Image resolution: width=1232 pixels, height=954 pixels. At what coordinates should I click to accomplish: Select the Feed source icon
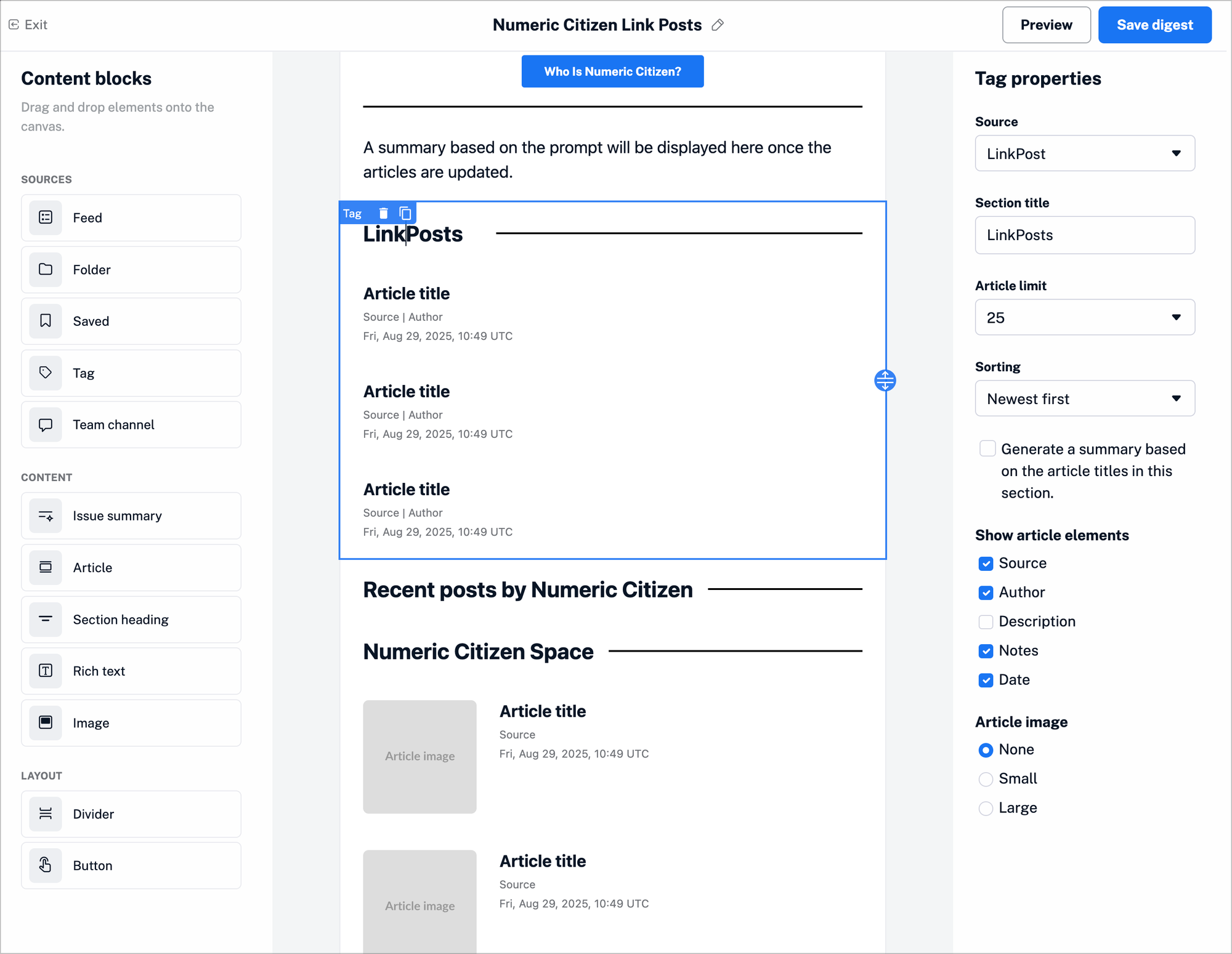tap(46, 217)
